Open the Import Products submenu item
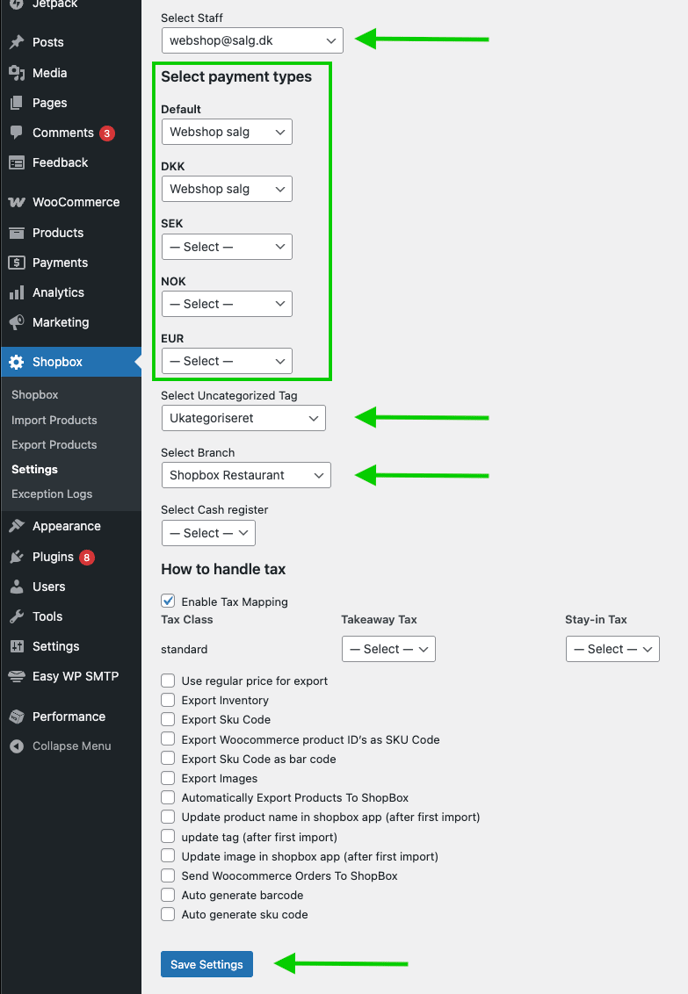The width and height of the screenshot is (688, 994). tap(54, 420)
